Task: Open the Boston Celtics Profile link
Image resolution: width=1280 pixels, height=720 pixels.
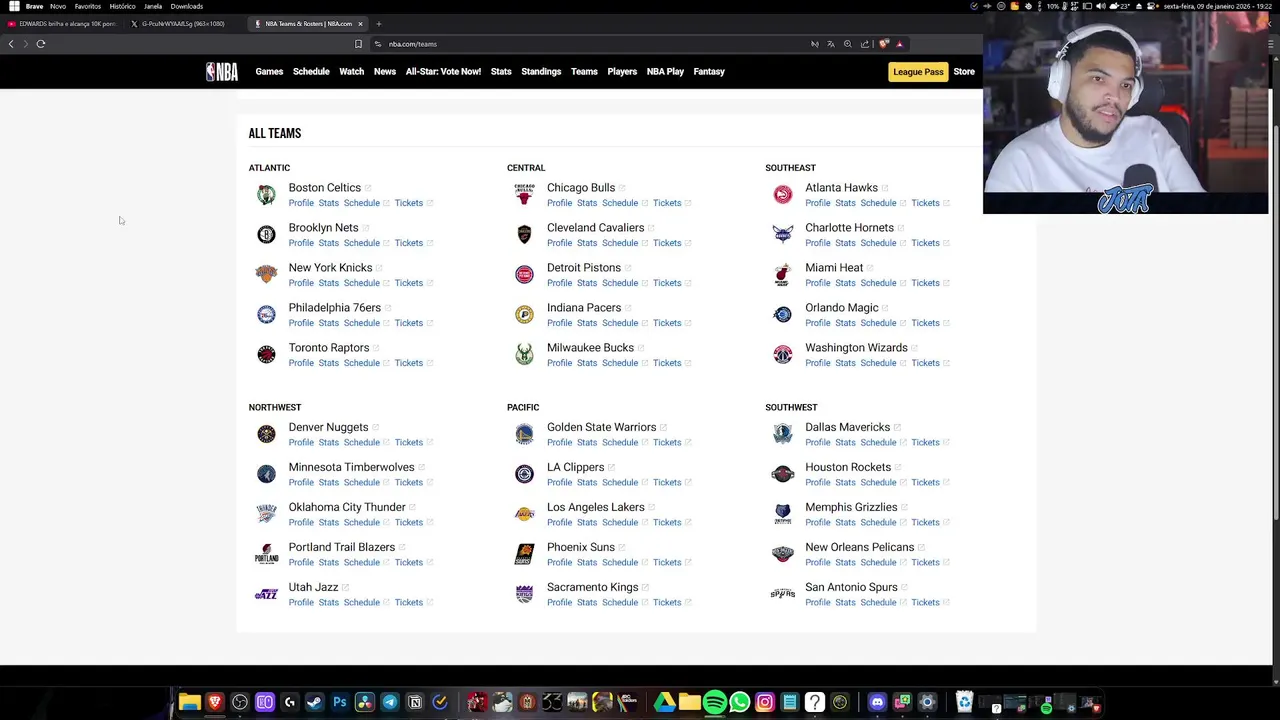Action: pos(301,203)
